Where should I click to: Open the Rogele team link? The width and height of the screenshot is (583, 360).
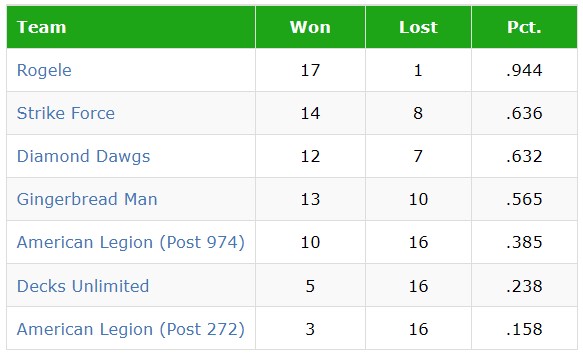coord(44,70)
